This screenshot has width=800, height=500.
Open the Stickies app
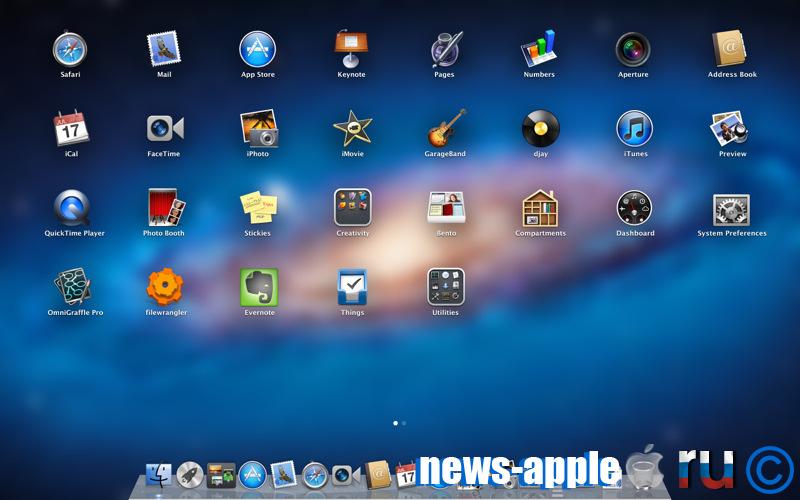click(259, 207)
